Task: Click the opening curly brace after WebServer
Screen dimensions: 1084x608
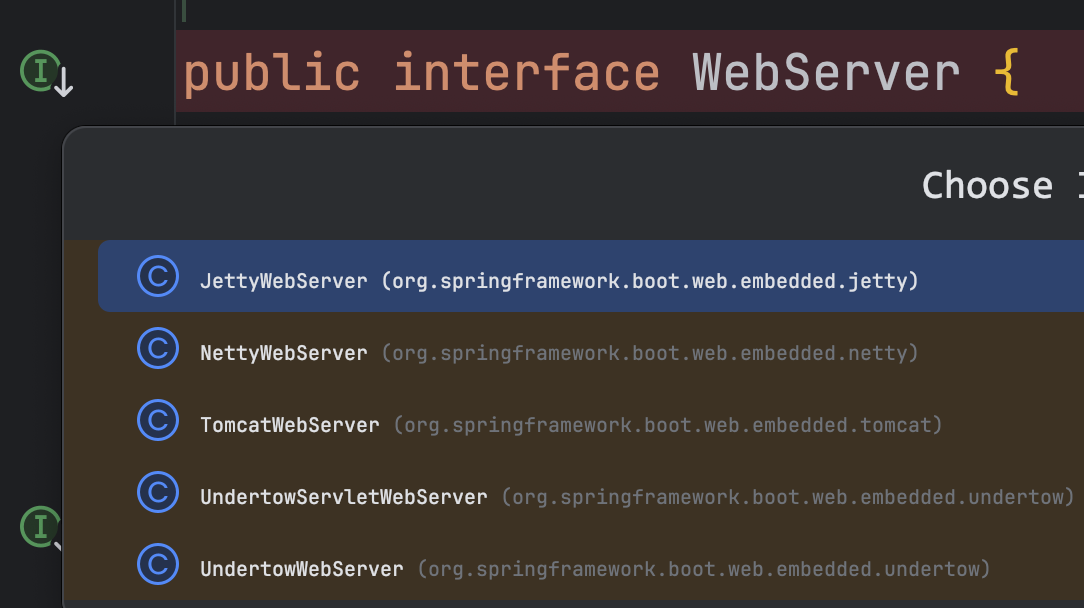Action: tap(1006, 75)
